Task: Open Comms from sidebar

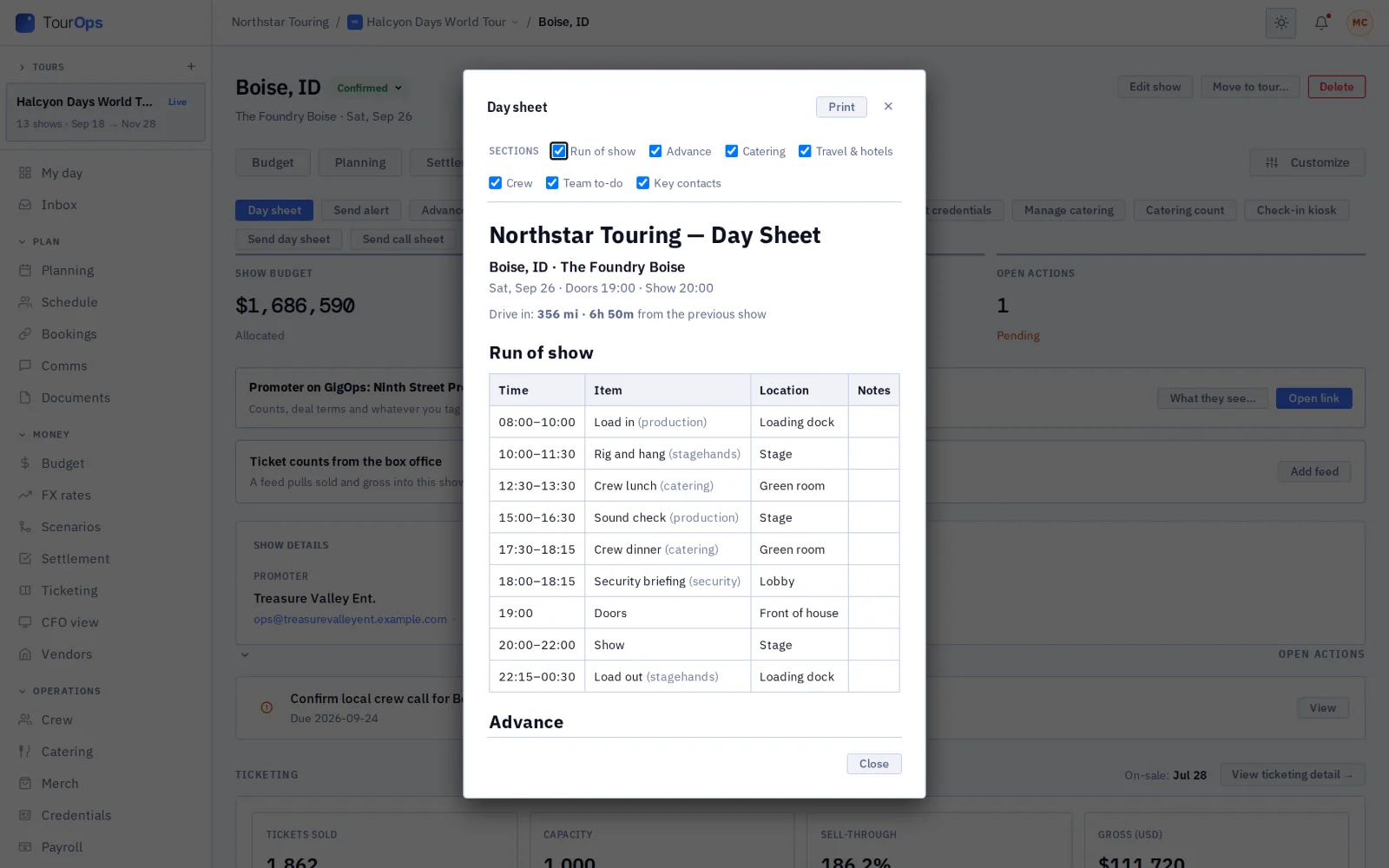Action: click(x=64, y=366)
